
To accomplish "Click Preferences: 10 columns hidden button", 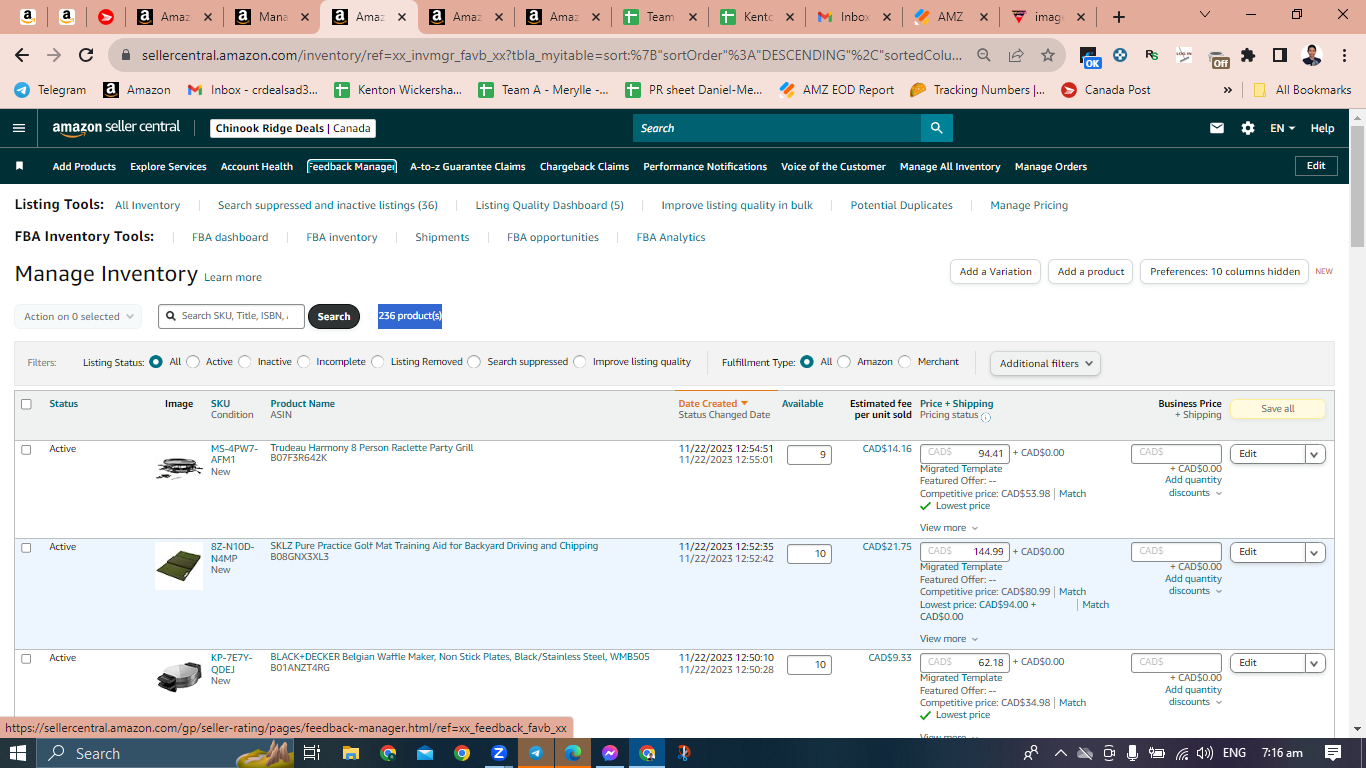I will [x=1224, y=271].
